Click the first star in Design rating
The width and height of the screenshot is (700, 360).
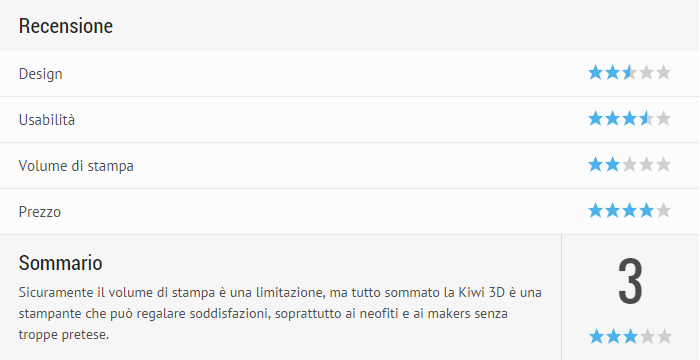(x=596, y=72)
